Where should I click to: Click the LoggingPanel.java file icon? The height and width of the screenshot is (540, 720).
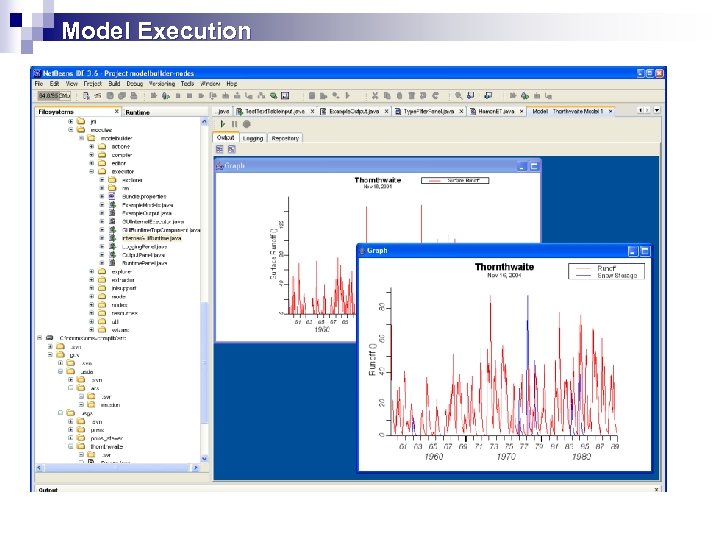(x=112, y=247)
